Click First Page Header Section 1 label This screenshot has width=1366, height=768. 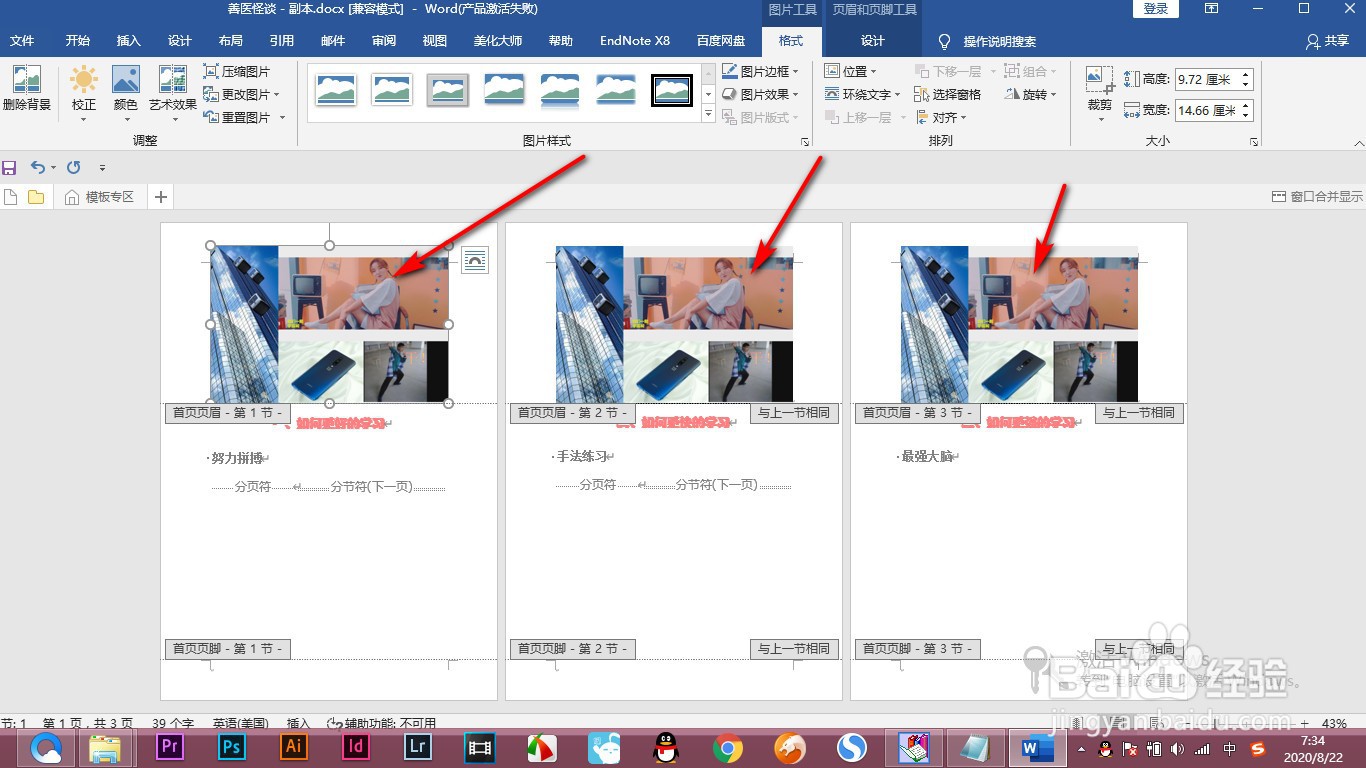click(x=228, y=413)
